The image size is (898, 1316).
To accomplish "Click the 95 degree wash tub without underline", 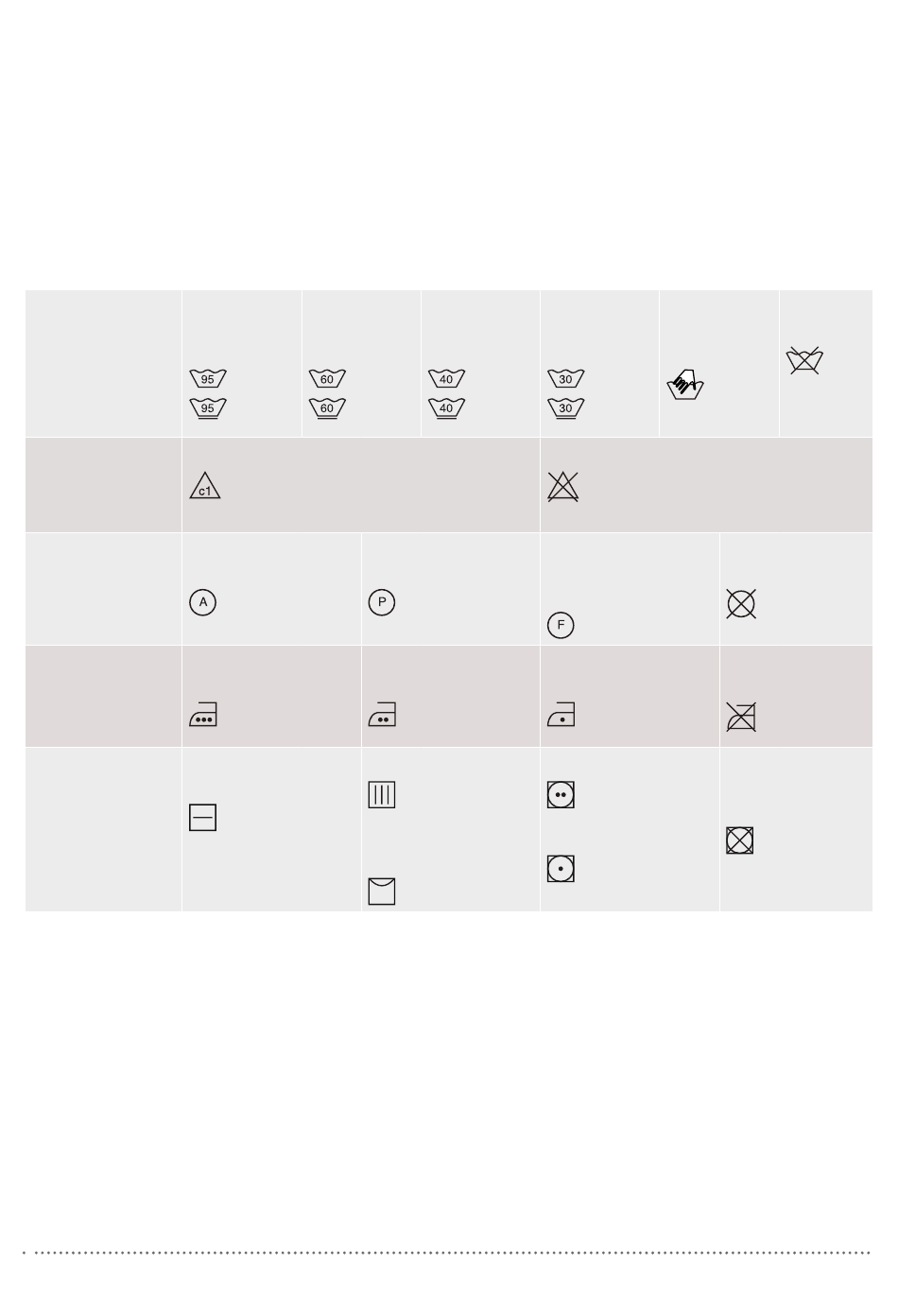I will click(x=208, y=378).
